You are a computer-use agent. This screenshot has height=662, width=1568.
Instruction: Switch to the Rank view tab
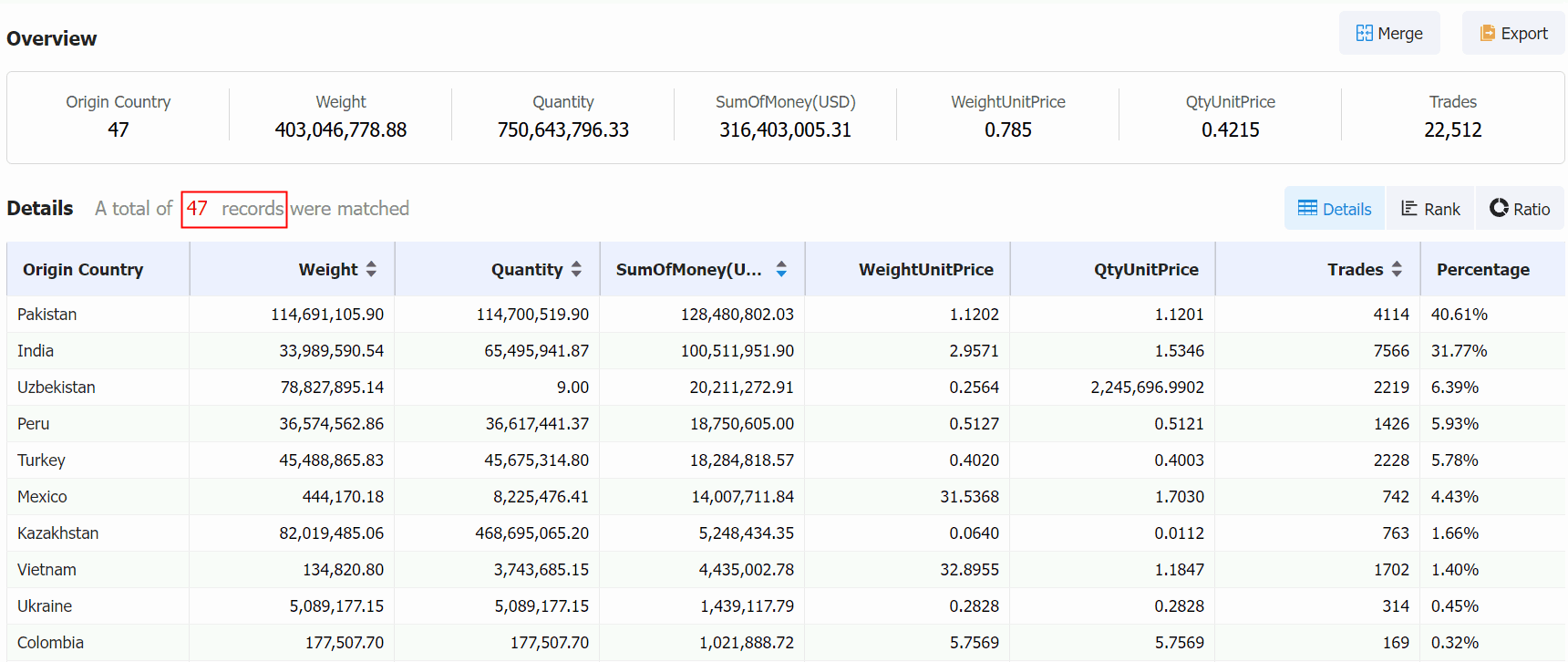tap(1430, 209)
